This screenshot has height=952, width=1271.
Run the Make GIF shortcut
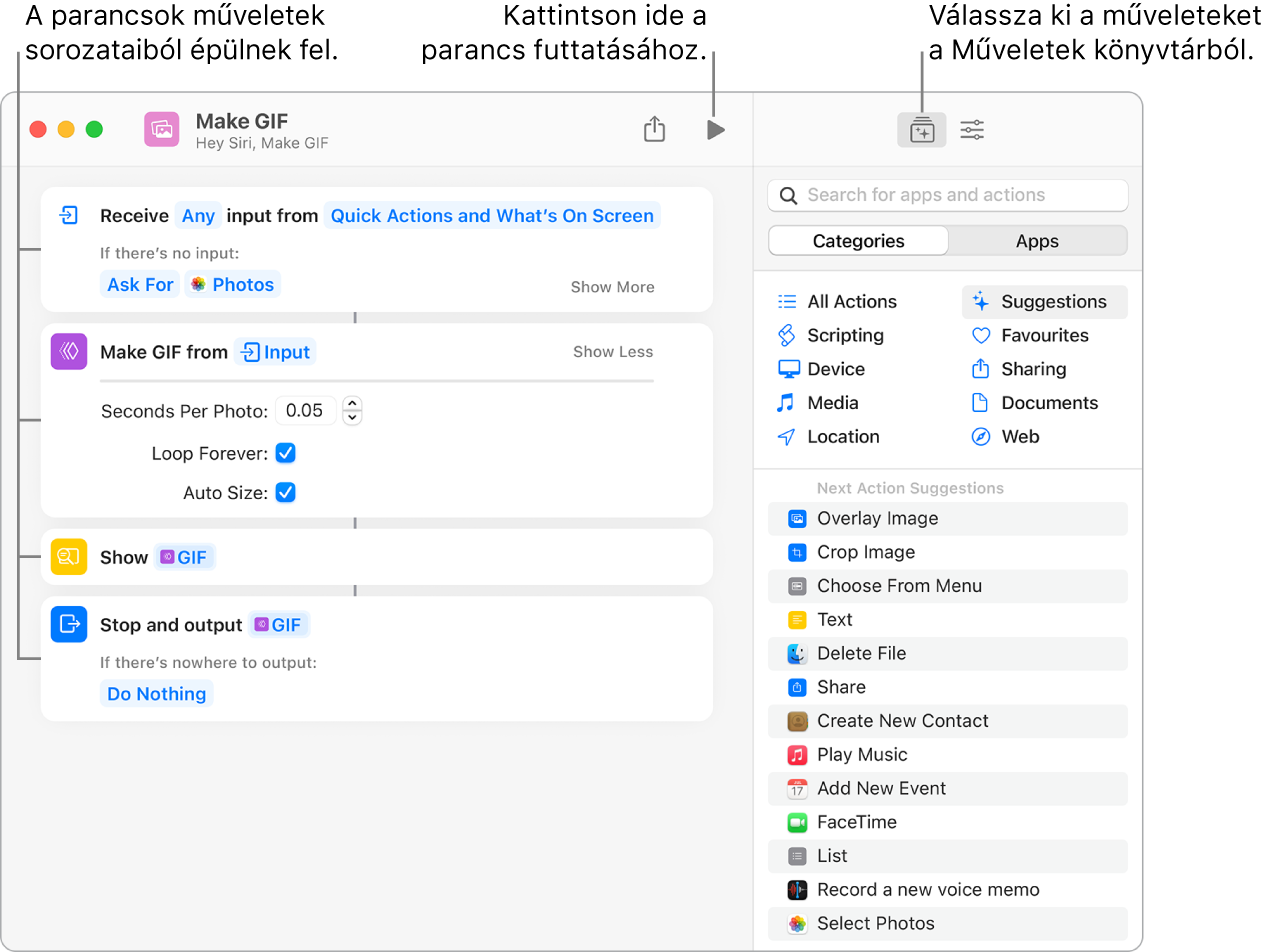715,130
